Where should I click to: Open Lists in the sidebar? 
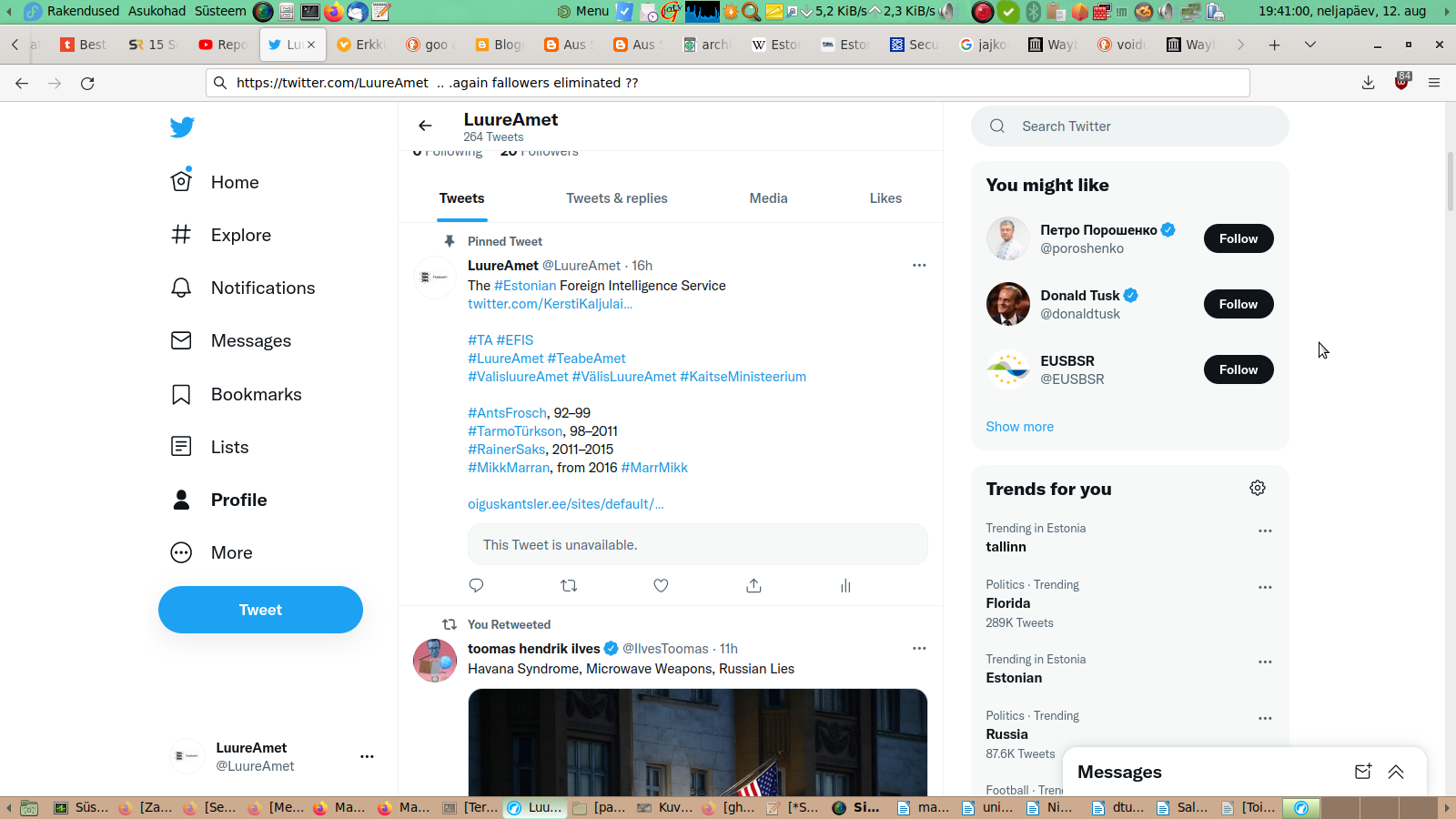click(210, 447)
